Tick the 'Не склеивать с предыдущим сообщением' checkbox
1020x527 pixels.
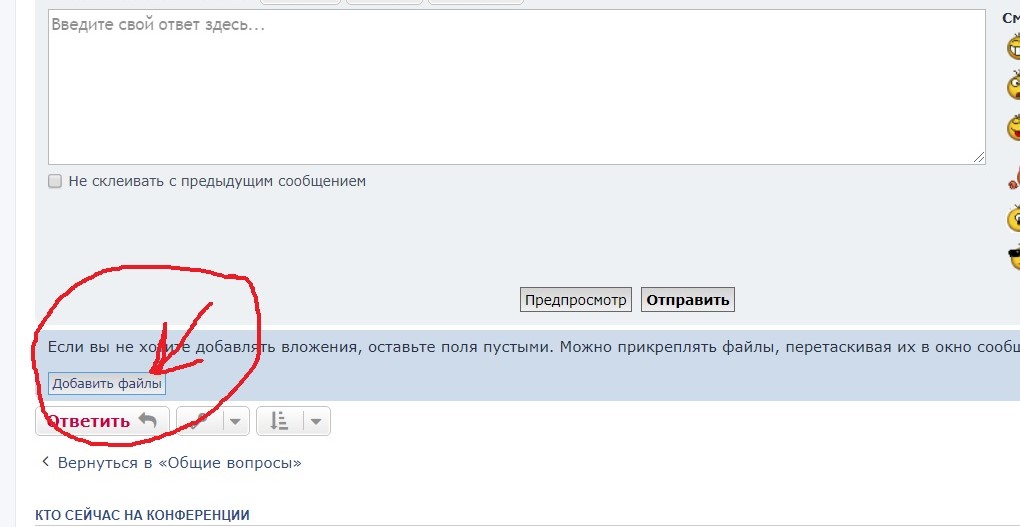(56, 182)
